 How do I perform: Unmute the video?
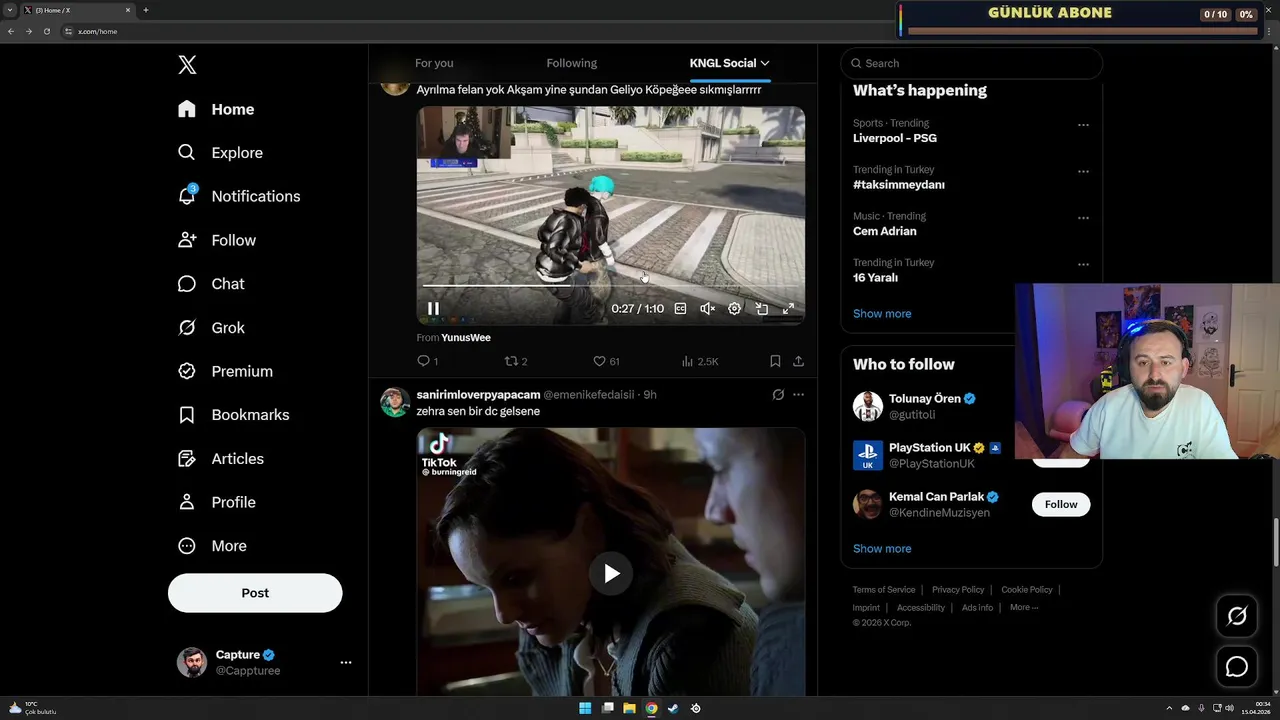tap(707, 309)
